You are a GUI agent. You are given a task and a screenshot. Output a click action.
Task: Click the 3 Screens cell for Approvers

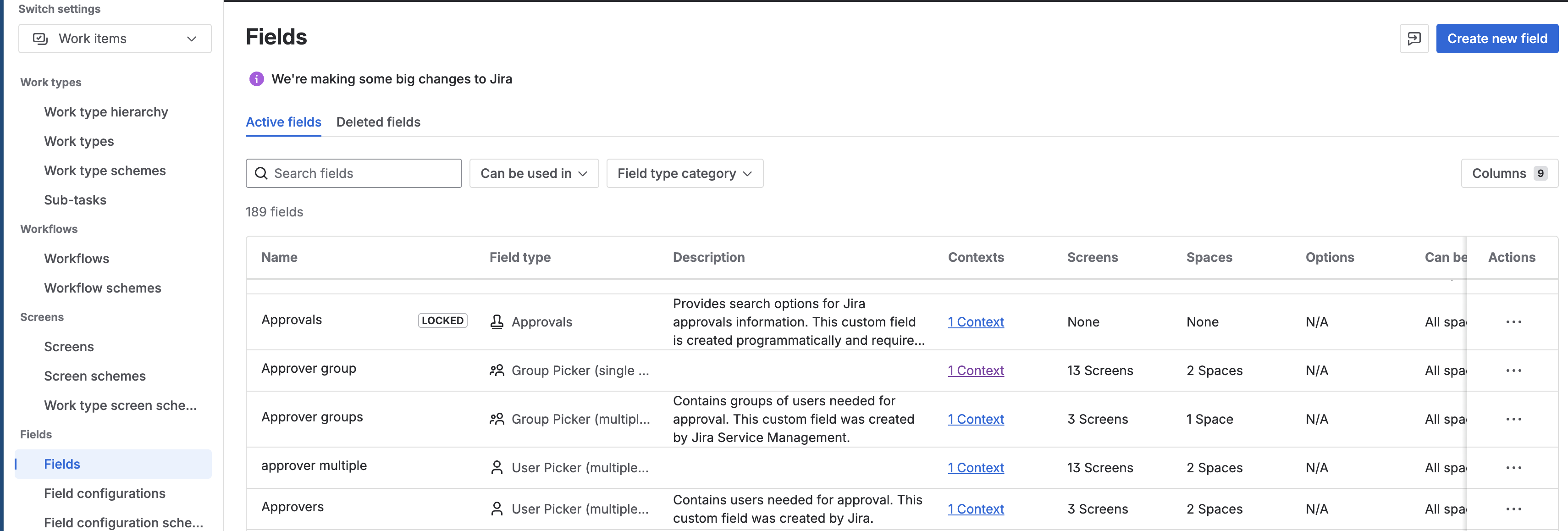coord(1098,509)
